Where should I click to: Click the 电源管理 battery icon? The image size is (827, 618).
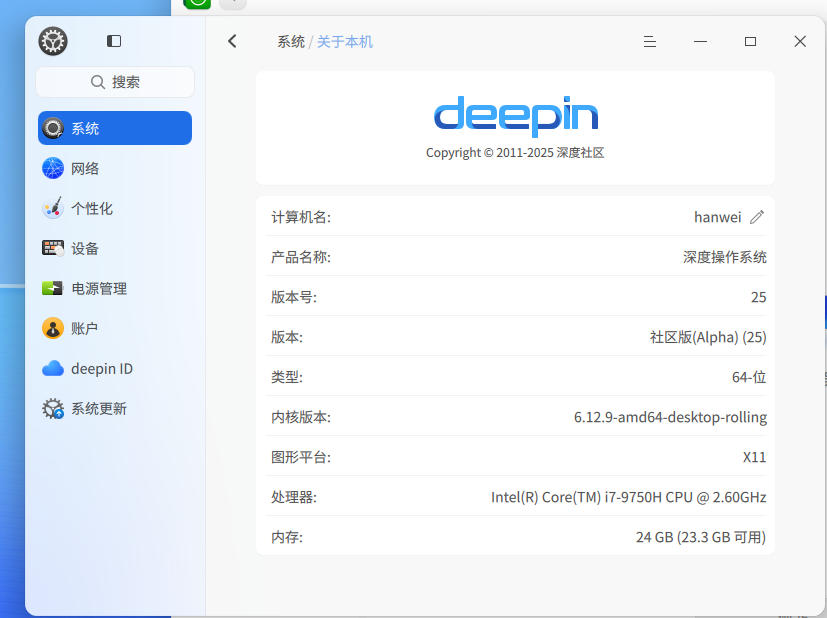tap(53, 288)
